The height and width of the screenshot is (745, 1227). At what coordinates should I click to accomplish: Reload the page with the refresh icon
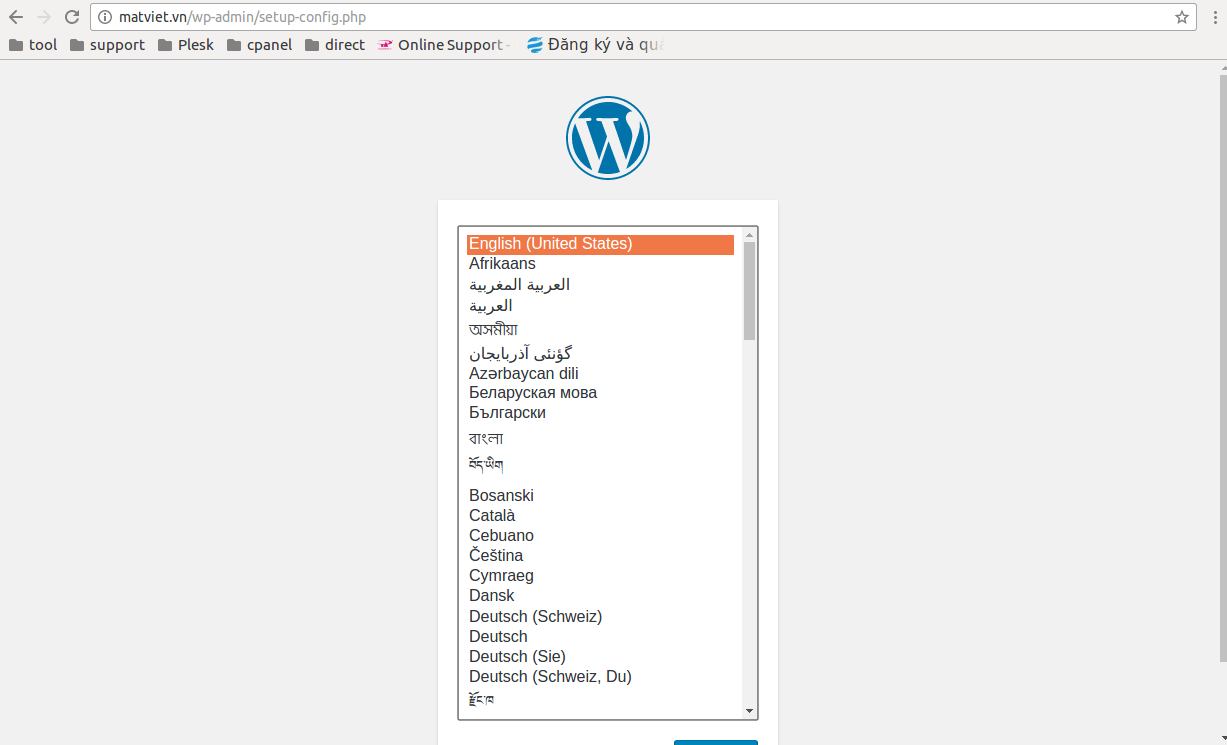(72, 17)
